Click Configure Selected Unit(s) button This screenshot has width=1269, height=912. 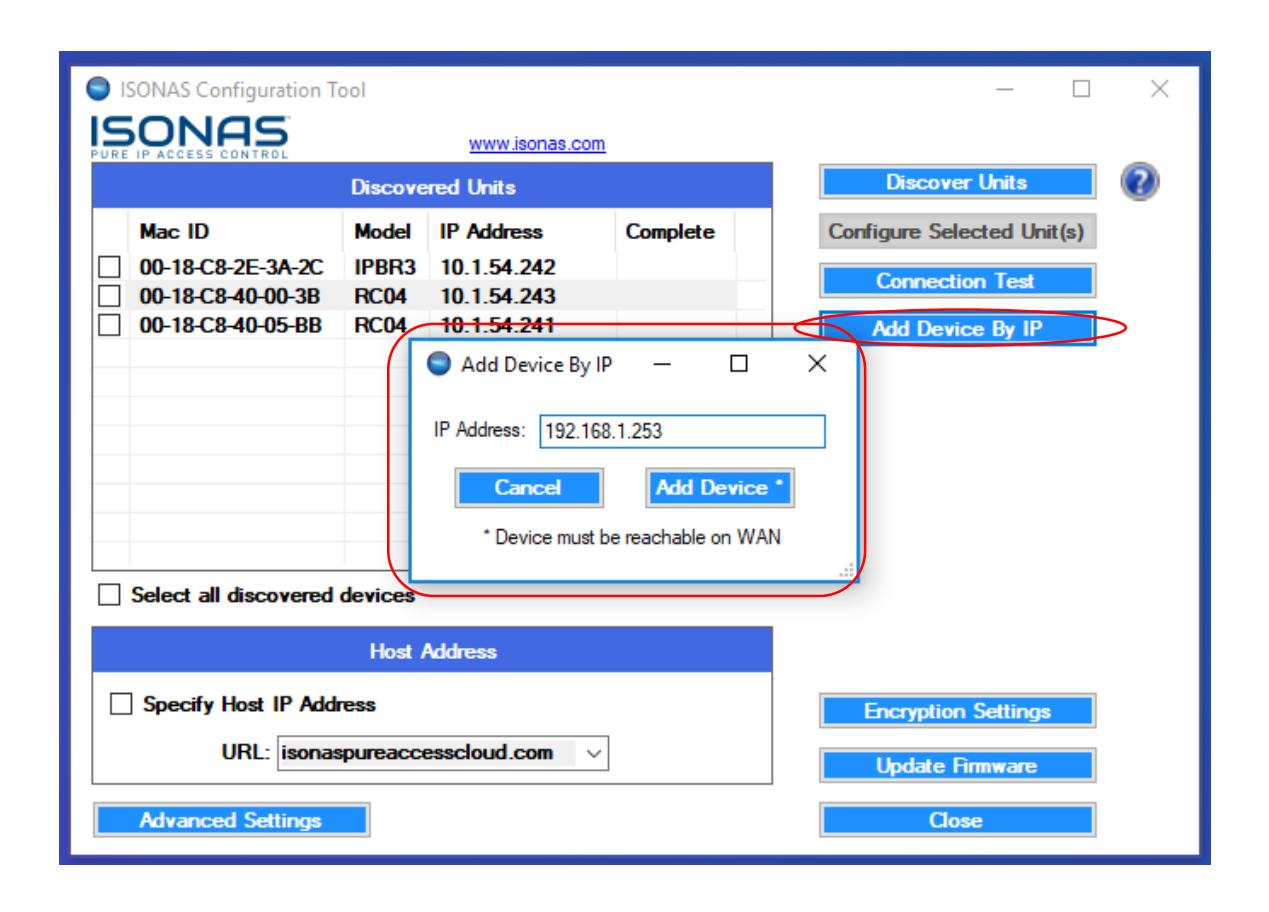(958, 232)
